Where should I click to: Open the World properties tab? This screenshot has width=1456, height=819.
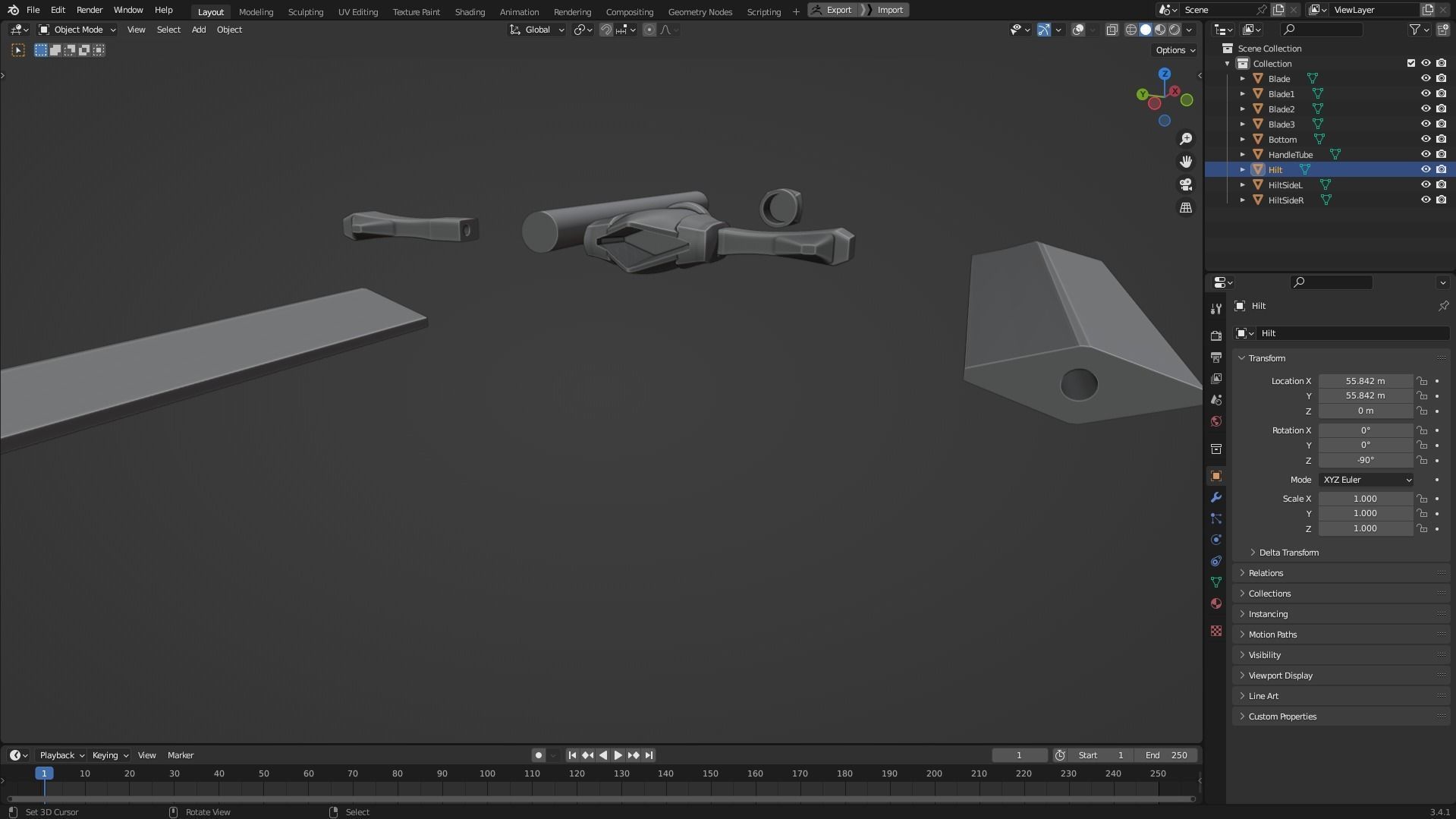pyautogui.click(x=1216, y=421)
